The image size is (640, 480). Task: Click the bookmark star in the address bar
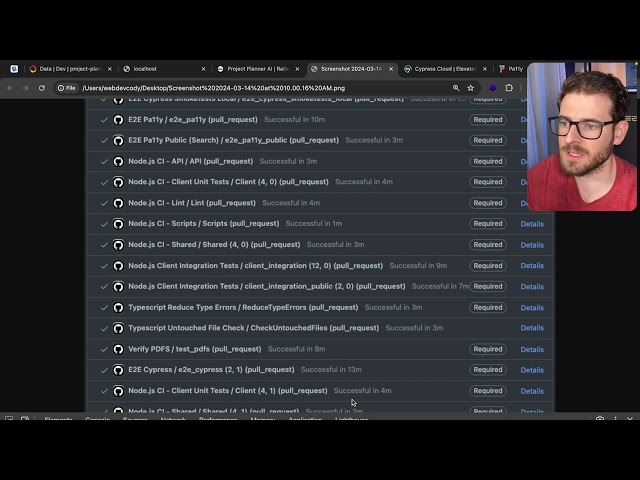[x=471, y=88]
